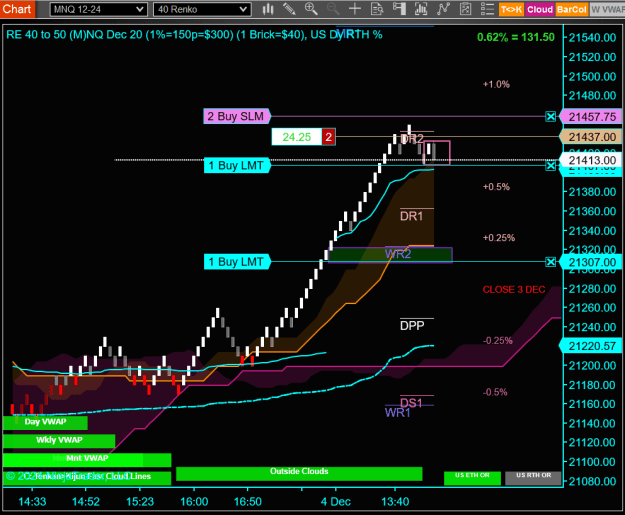625x515 pixels.
Task: Select the Chart tab
Action: 17,9
